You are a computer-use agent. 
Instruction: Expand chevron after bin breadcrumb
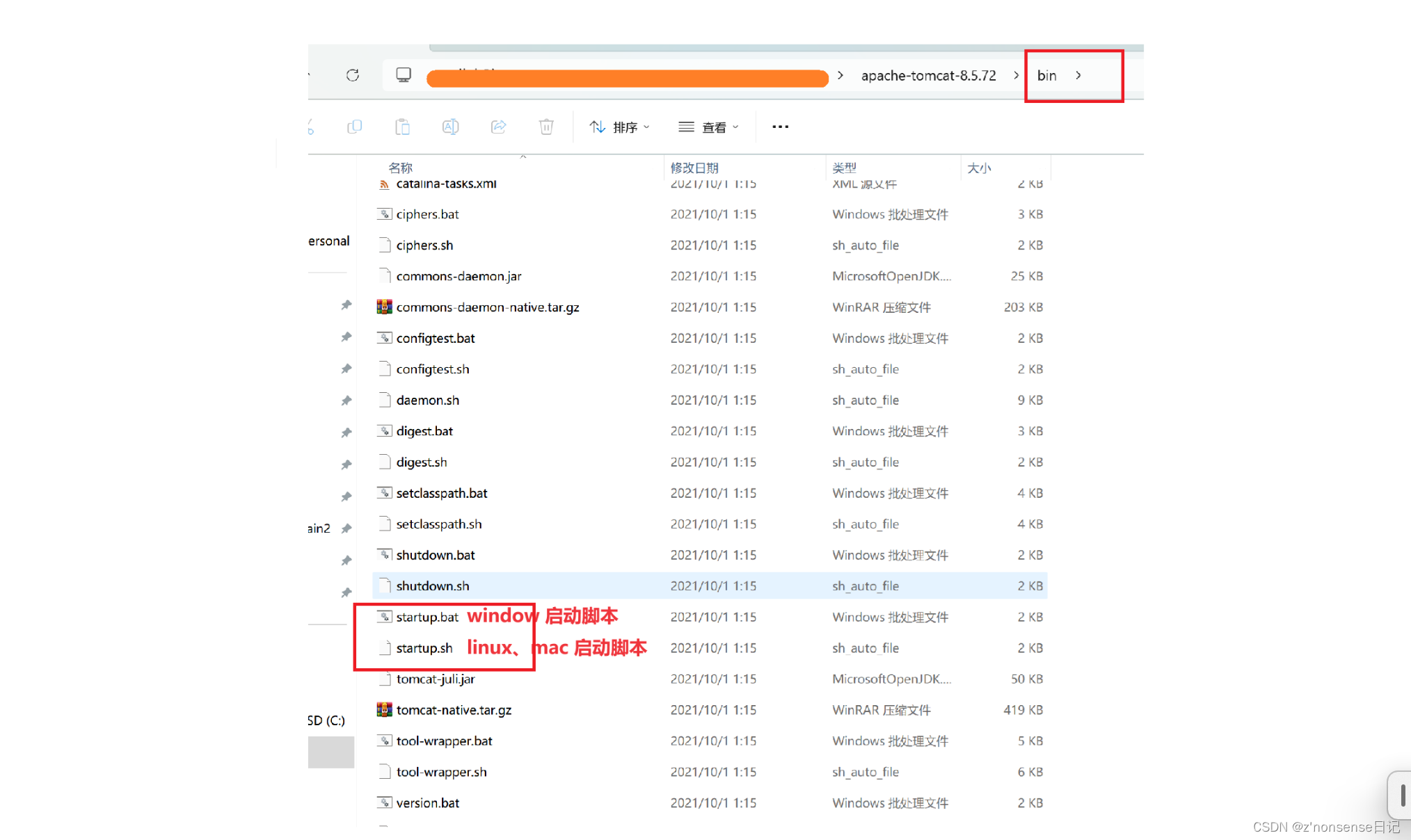coord(1078,75)
